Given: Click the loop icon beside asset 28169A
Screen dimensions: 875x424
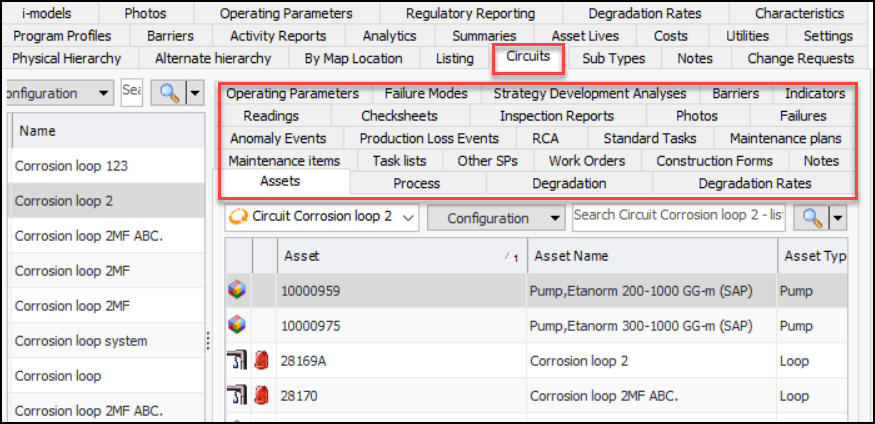Looking at the screenshot, I should 236,360.
